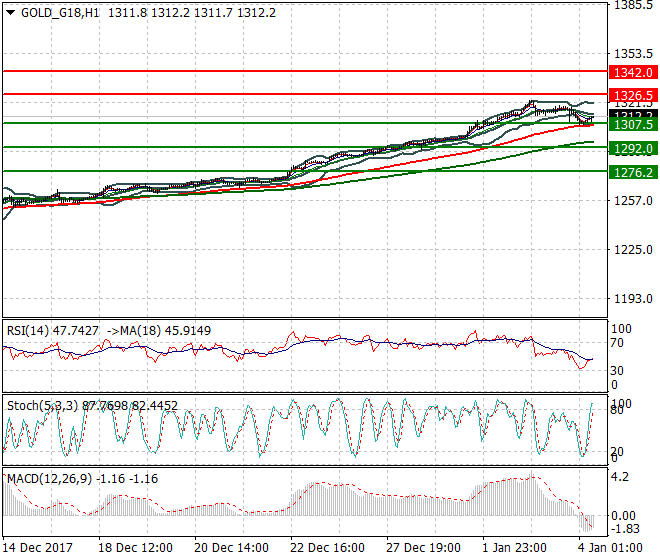Select the MACD axis value -1.83
The height and width of the screenshot is (560, 660).
coord(625,528)
